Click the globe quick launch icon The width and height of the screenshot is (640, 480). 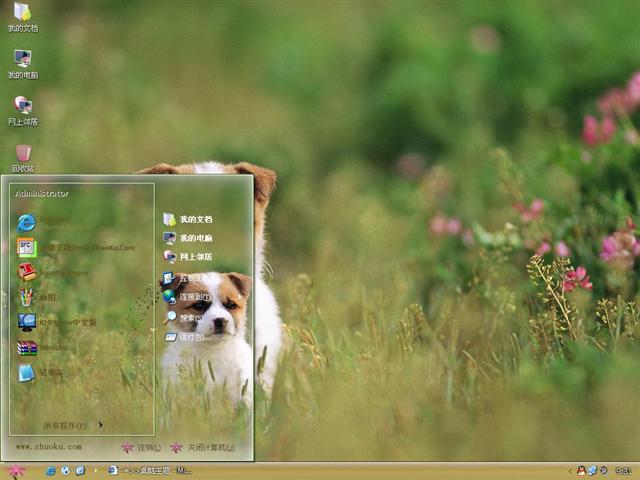tap(66, 471)
